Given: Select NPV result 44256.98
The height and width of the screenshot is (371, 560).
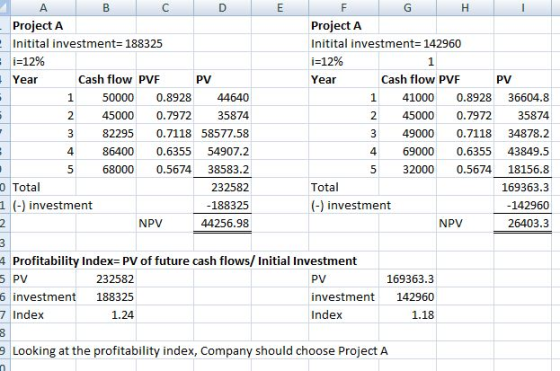Looking at the screenshot, I should 225,223.
